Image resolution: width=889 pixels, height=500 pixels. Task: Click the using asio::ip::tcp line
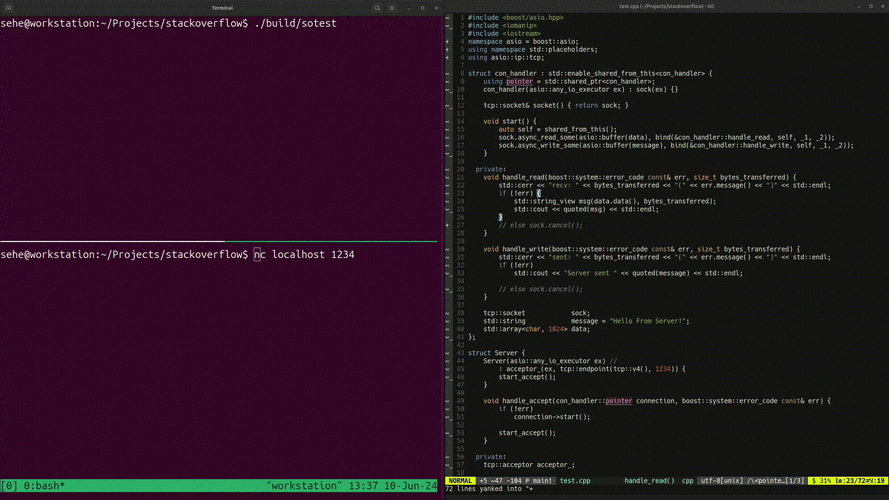coord(506,57)
